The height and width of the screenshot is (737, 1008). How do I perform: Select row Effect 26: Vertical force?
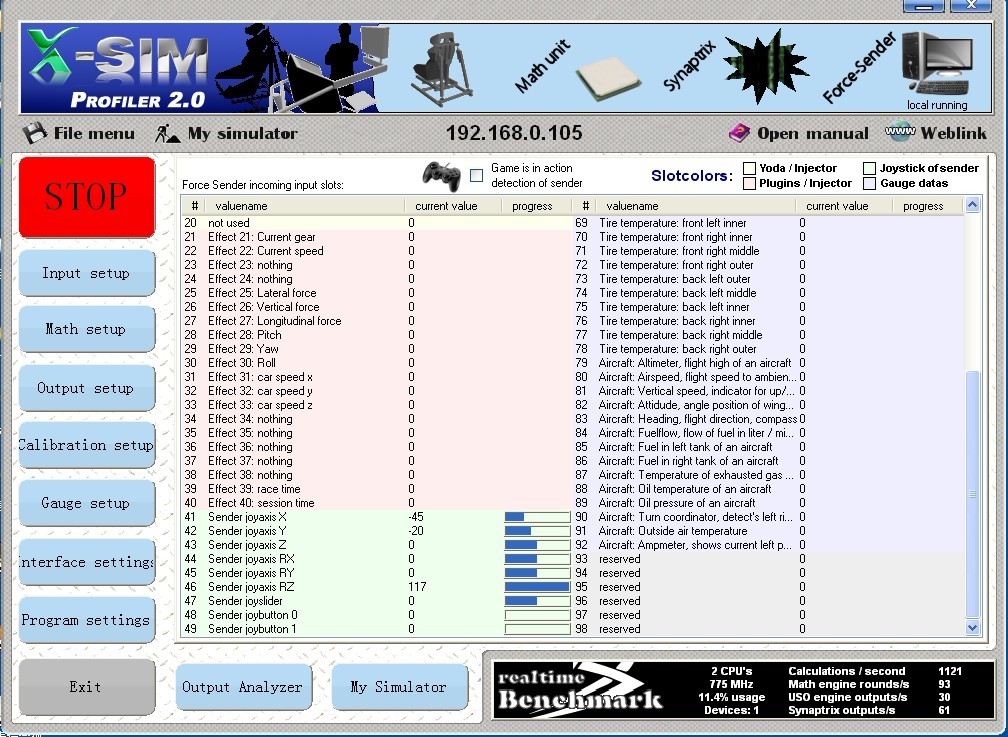click(x=377, y=307)
